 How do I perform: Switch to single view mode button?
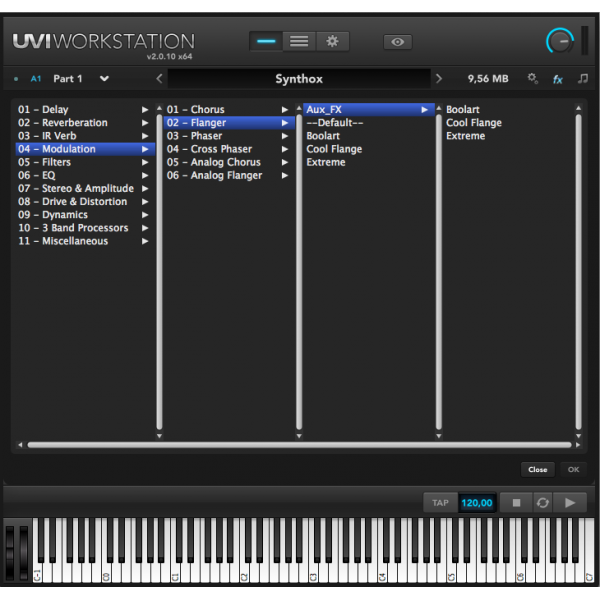pos(266,41)
